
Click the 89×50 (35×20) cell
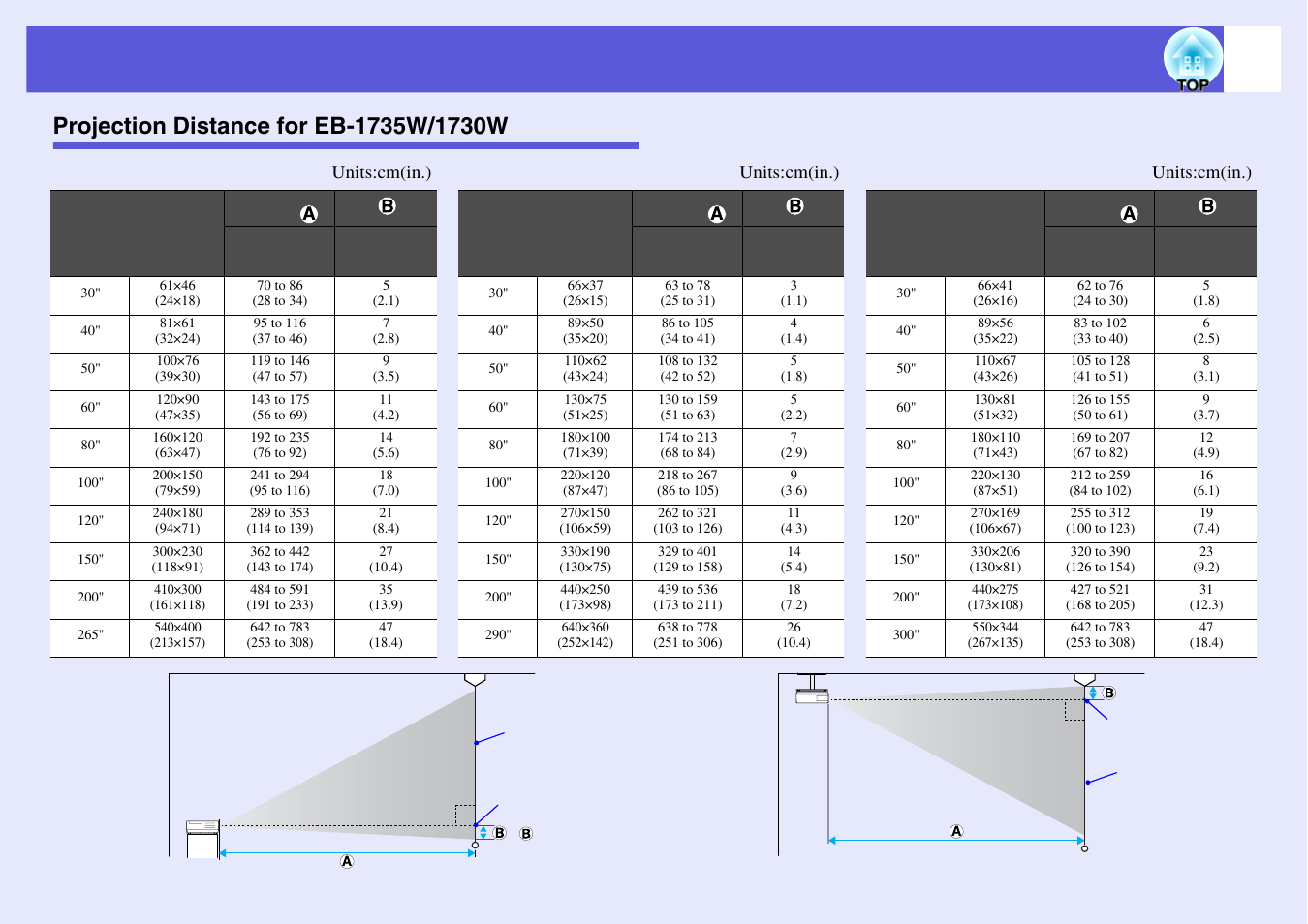point(585,331)
